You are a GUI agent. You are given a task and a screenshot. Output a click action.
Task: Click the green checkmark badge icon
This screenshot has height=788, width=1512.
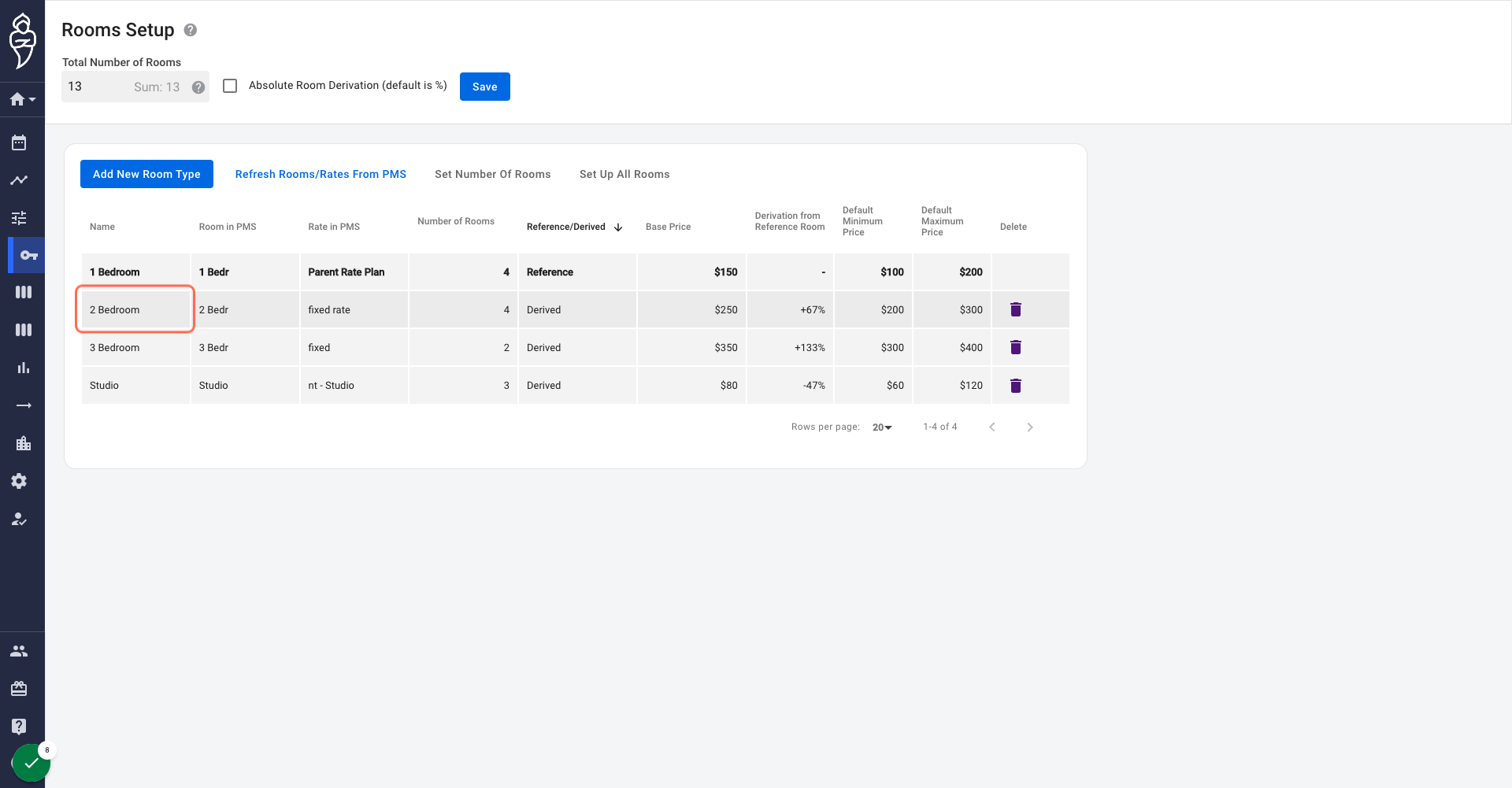pos(31,763)
